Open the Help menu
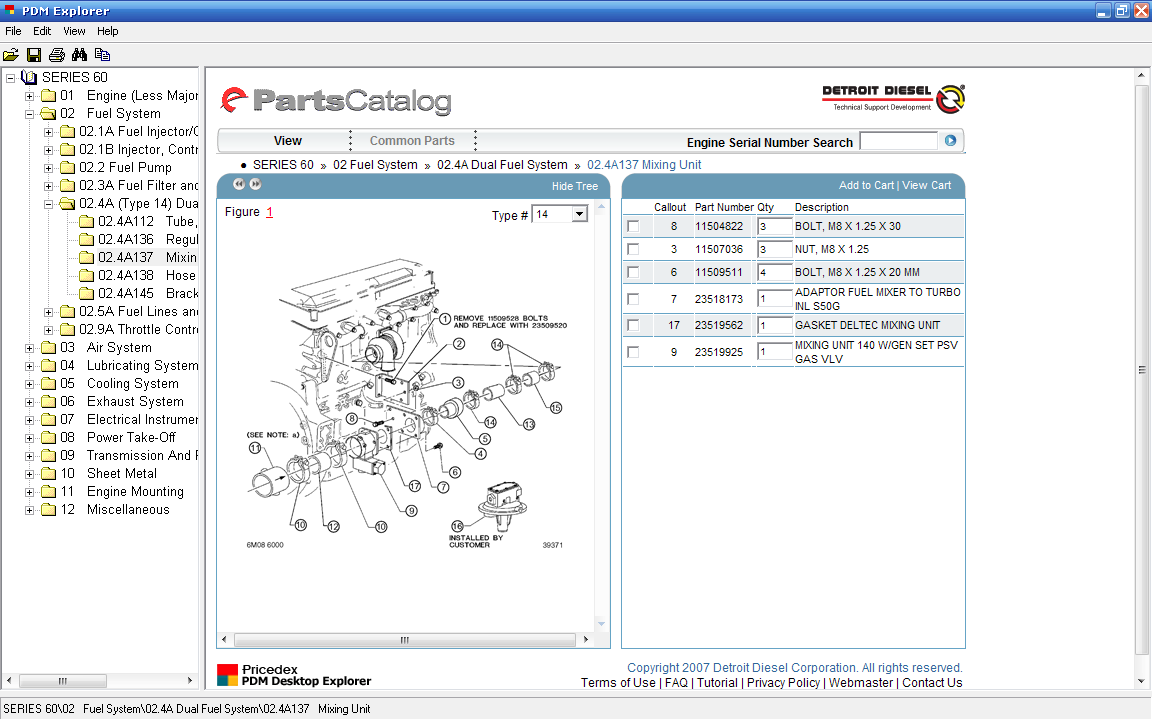This screenshot has height=720, width=1152. point(107,31)
